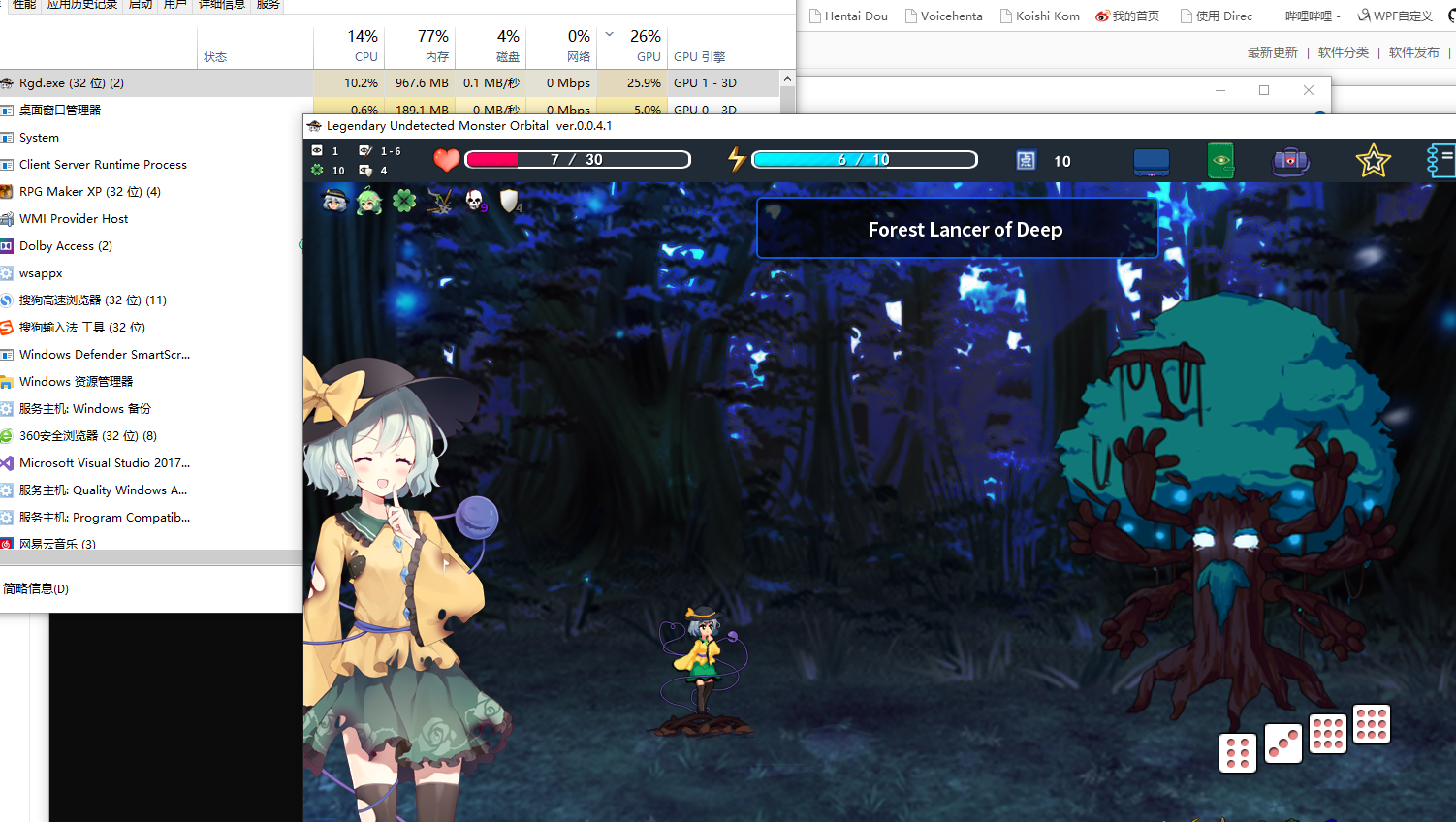Click the shield status icon with 4
Viewport: 1456px width, 822px height.
[510, 201]
